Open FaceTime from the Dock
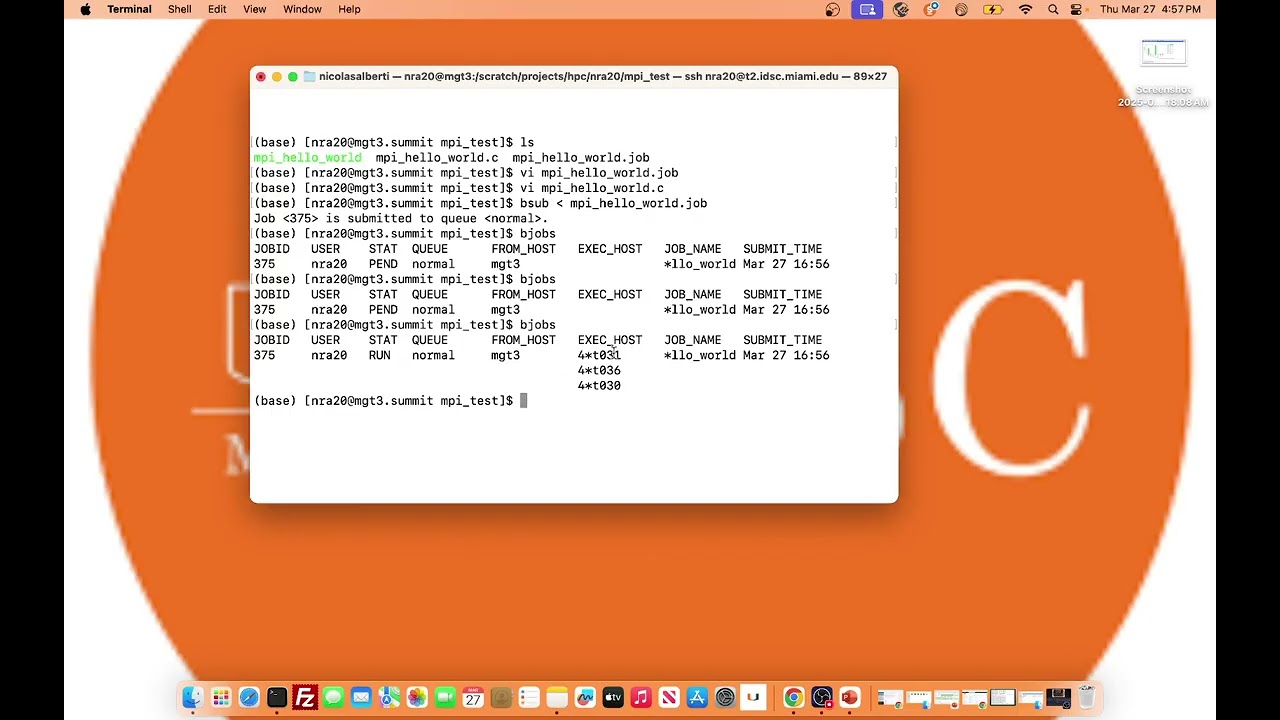1280x720 pixels. (445, 697)
